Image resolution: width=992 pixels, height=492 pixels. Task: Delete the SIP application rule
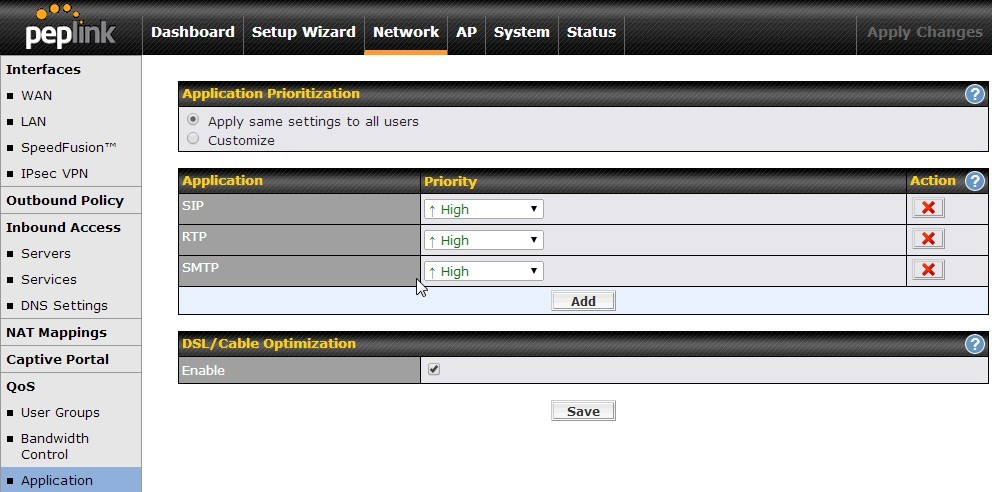928,207
